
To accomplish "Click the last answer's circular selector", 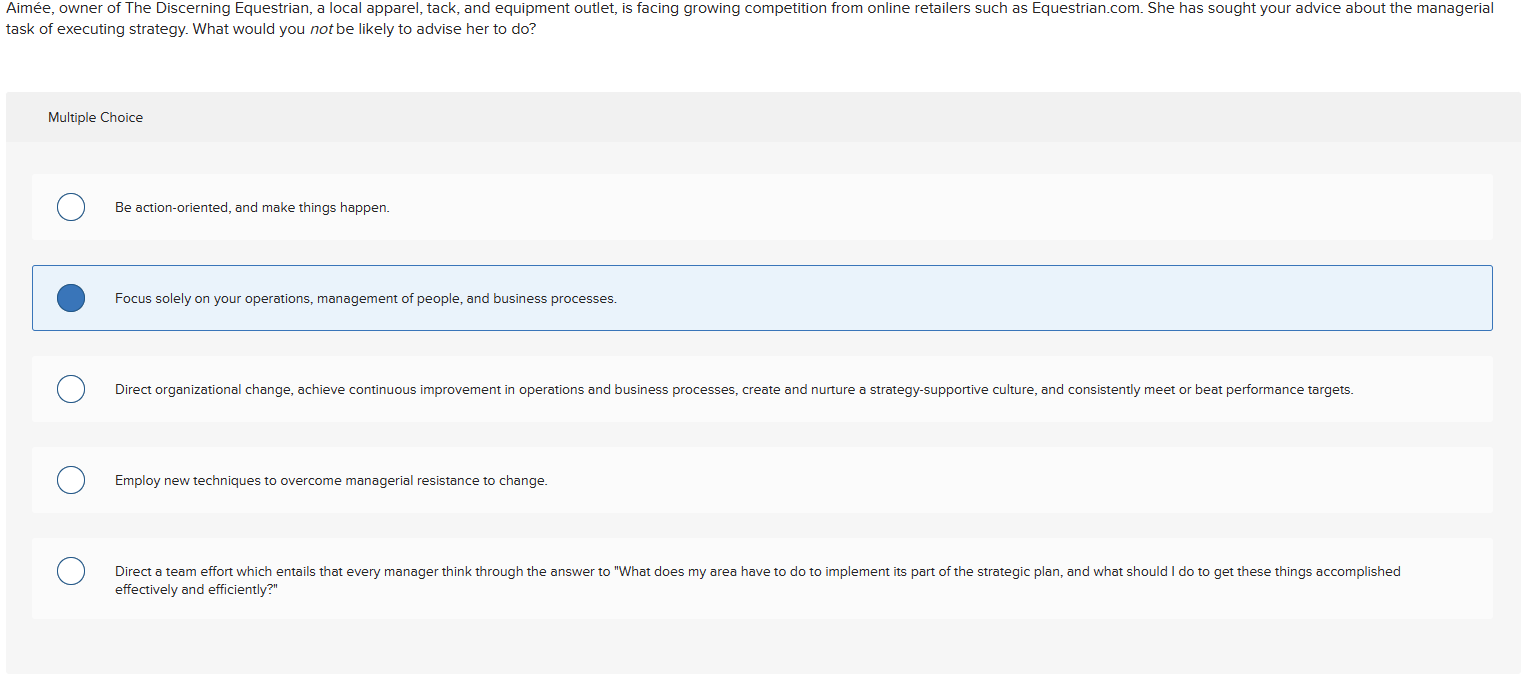I will tap(71, 571).
